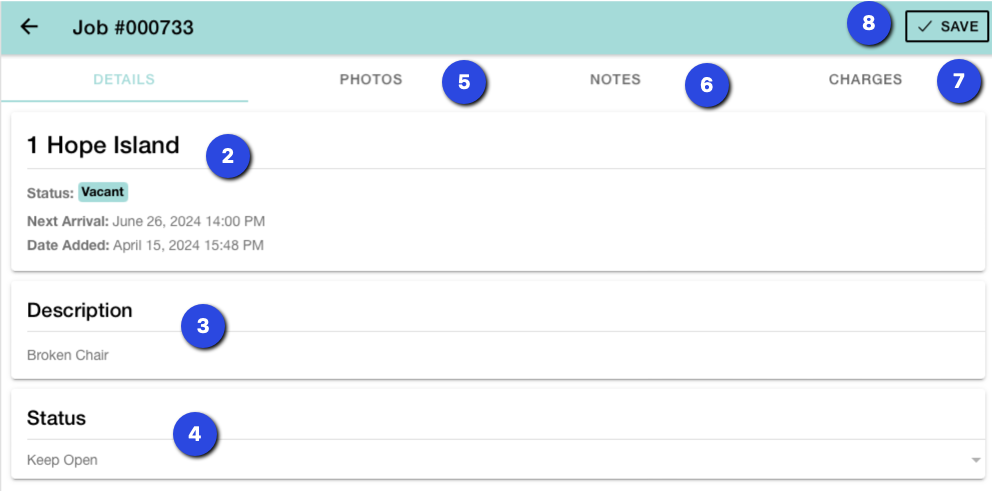Switch to the Details tab
The height and width of the screenshot is (491, 993).
(x=124, y=80)
